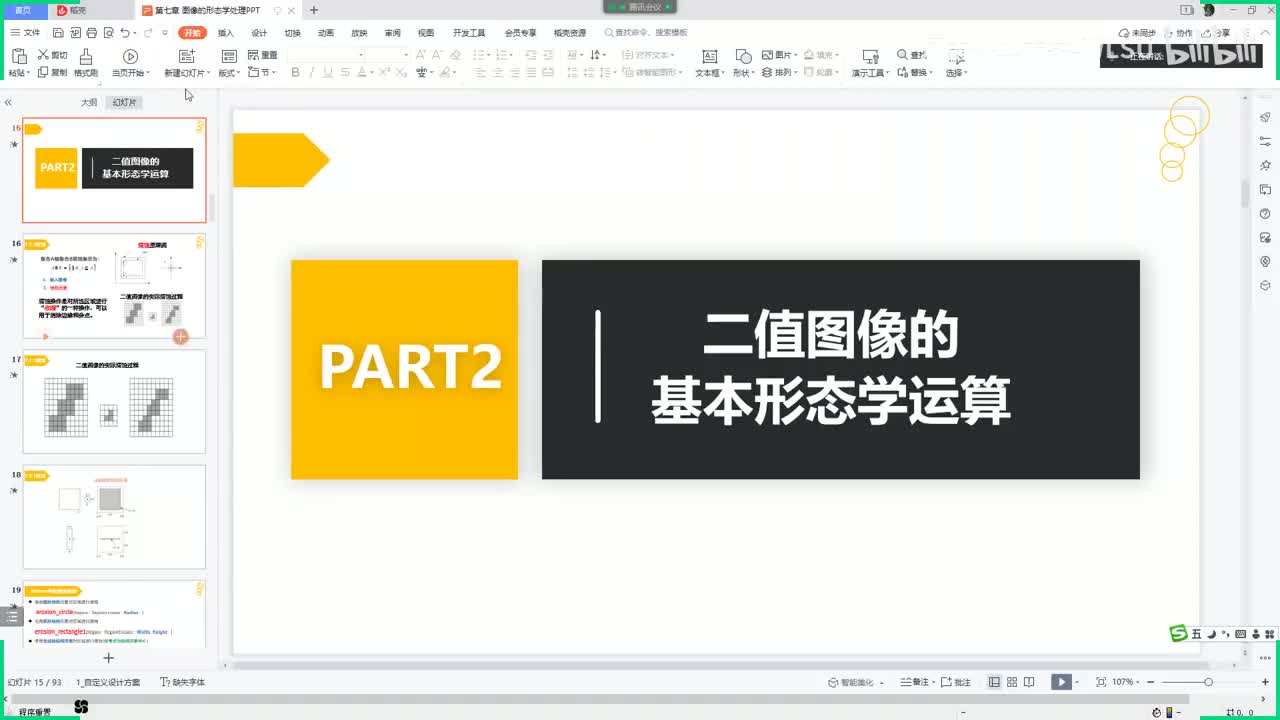1280x720 pixels.
Task: Open the new document tab plus
Action: coord(313,10)
